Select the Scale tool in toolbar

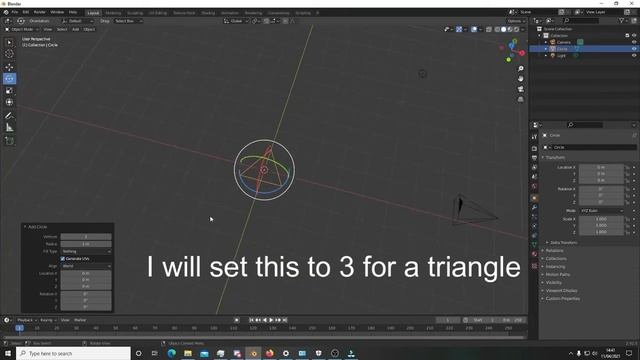pyautogui.click(x=9, y=91)
